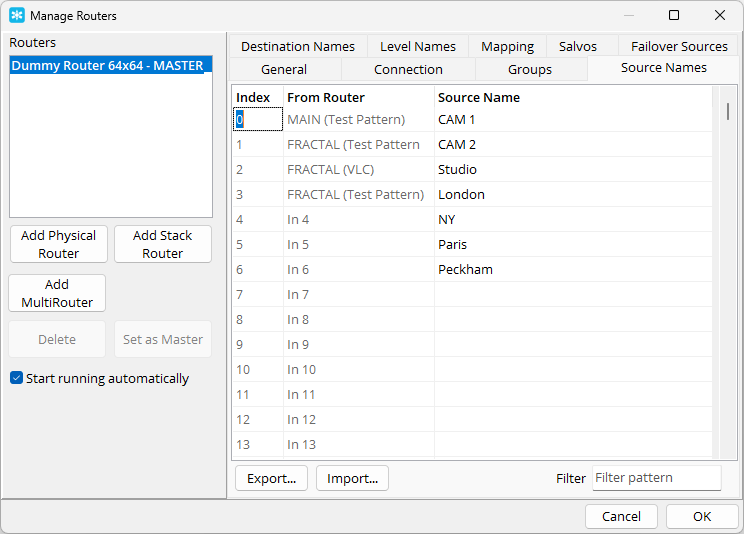Screen dimensions: 744x534
Task: Click the In 4 from-router cell
Action: (x=359, y=219)
